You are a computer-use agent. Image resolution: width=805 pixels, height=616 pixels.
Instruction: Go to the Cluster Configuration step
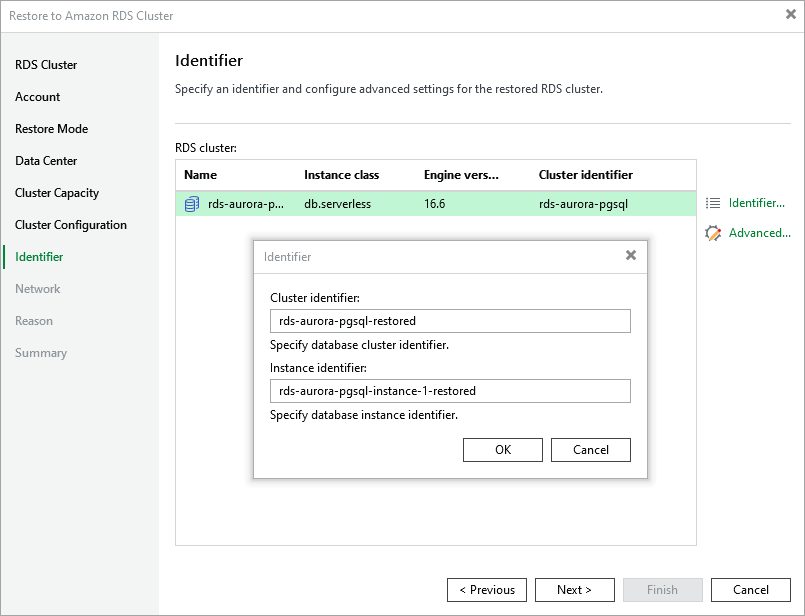click(71, 225)
